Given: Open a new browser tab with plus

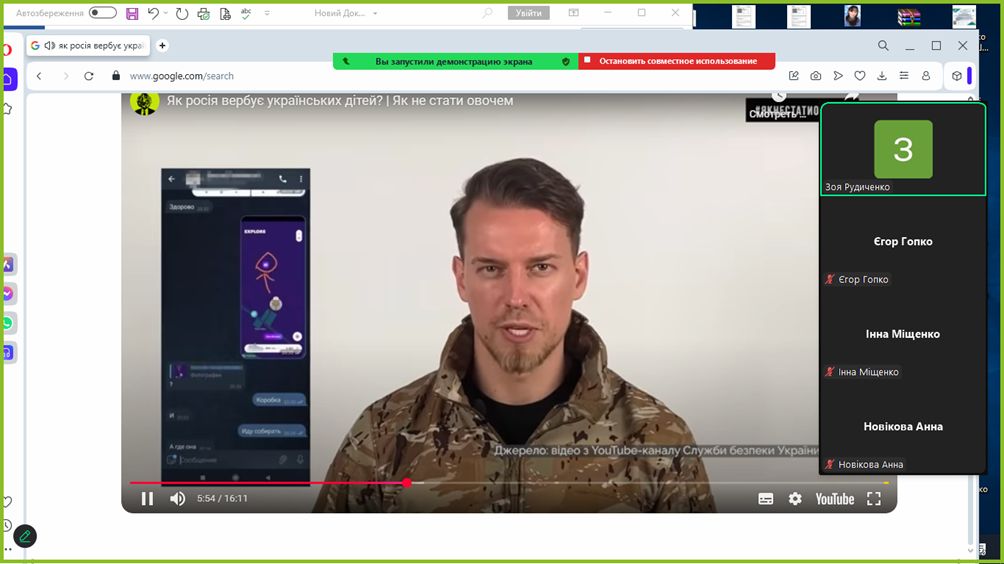Looking at the screenshot, I should coord(162,46).
